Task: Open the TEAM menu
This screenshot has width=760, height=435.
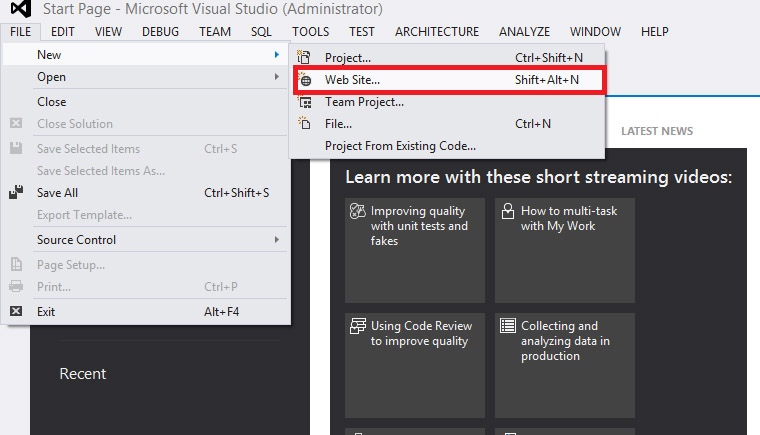Action: (x=215, y=32)
